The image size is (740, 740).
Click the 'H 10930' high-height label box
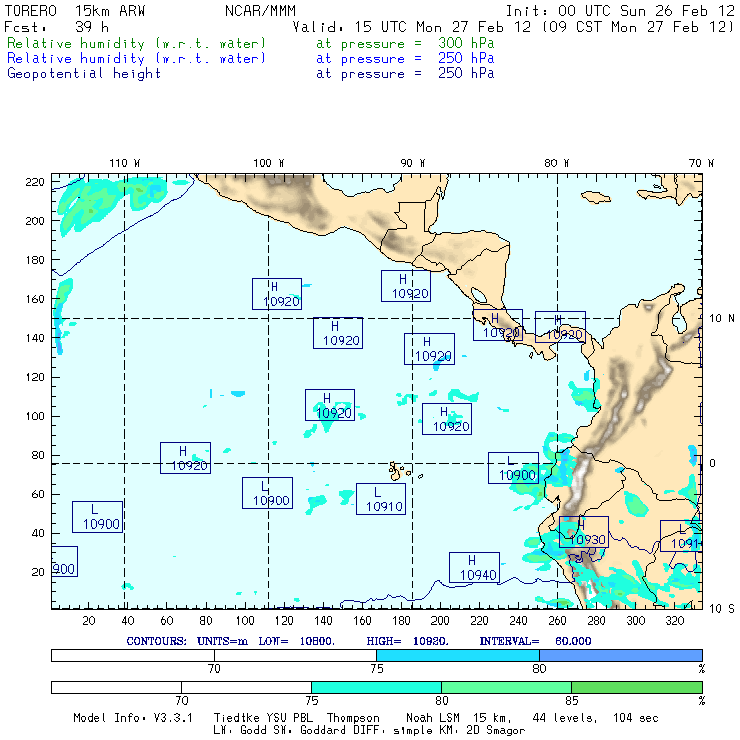tap(584, 532)
